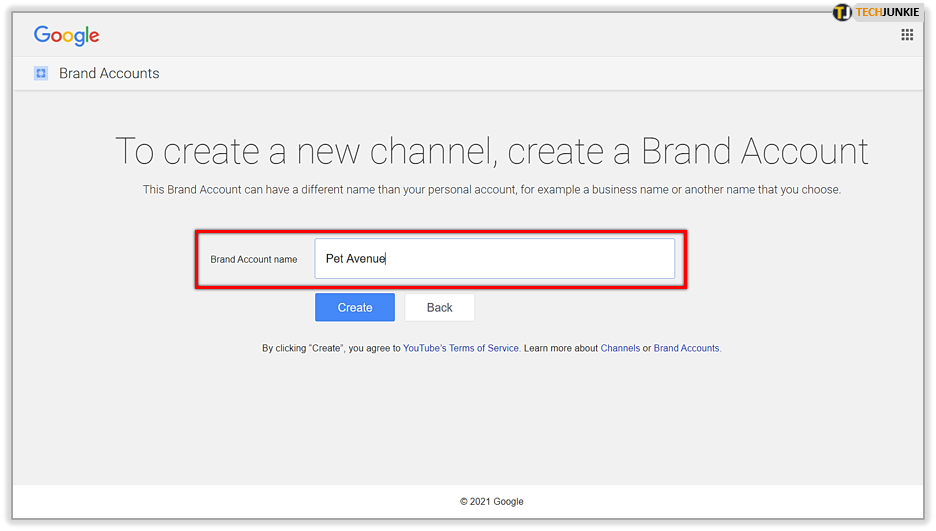This screenshot has width=936, height=531.
Task: Open YouTube's Terms of Service link
Action: pyautogui.click(x=461, y=348)
